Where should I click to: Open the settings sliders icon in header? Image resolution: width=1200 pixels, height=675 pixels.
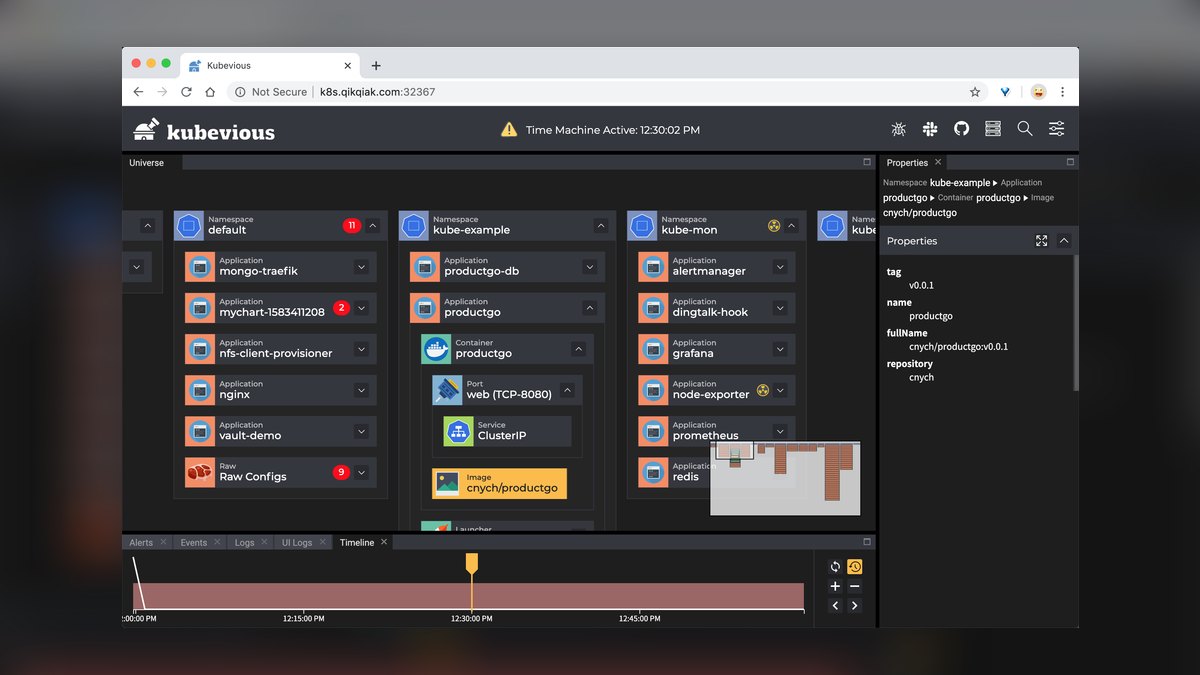pyautogui.click(x=1057, y=129)
